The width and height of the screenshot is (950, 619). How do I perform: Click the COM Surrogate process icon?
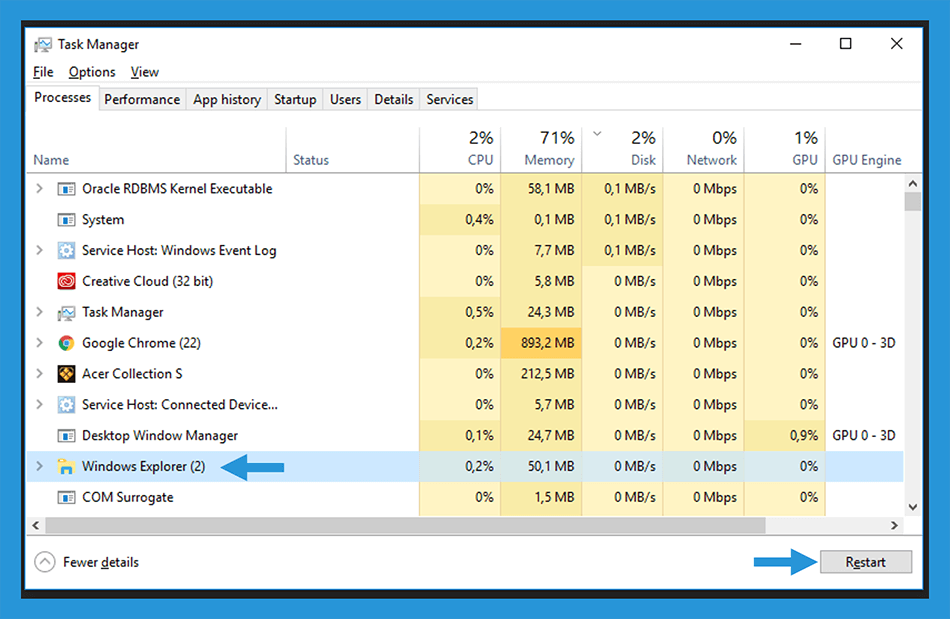pos(66,498)
